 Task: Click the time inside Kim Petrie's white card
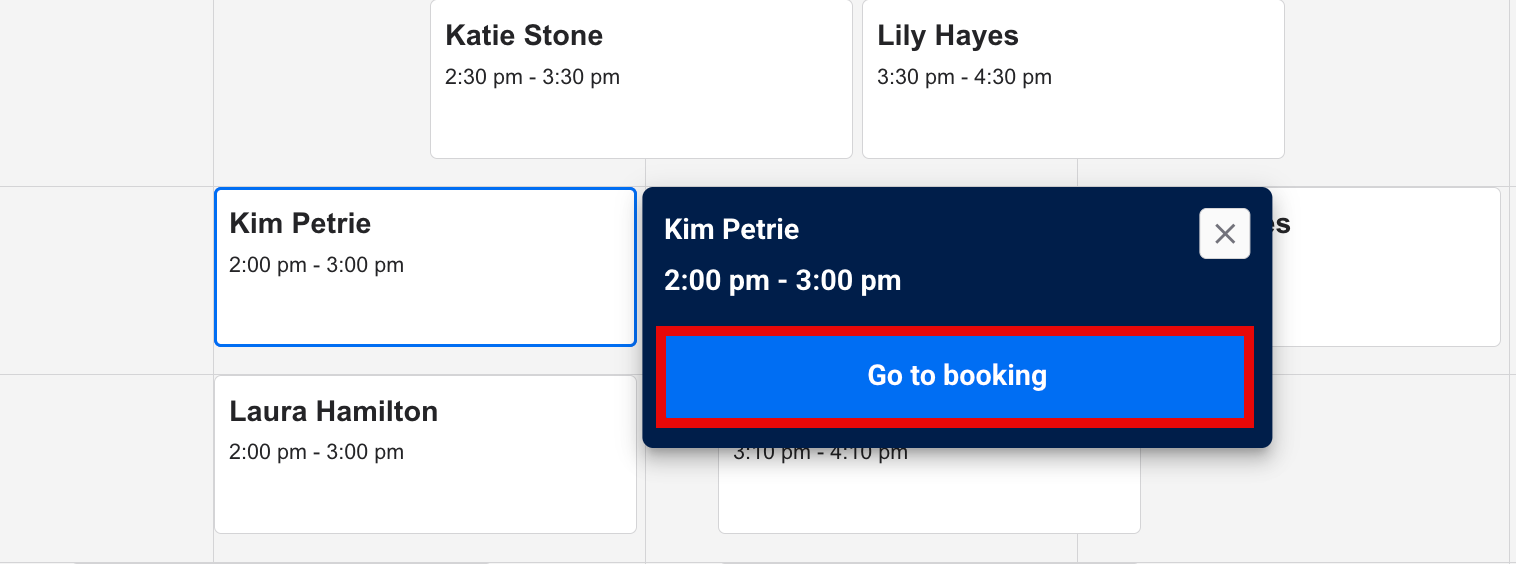316,265
